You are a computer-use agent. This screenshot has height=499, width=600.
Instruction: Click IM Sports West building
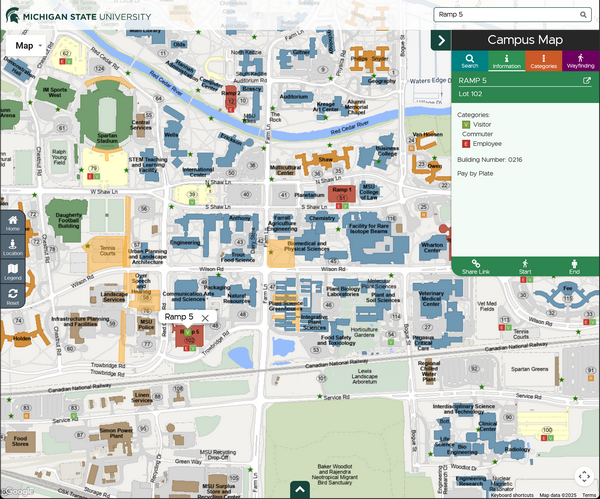[55, 92]
